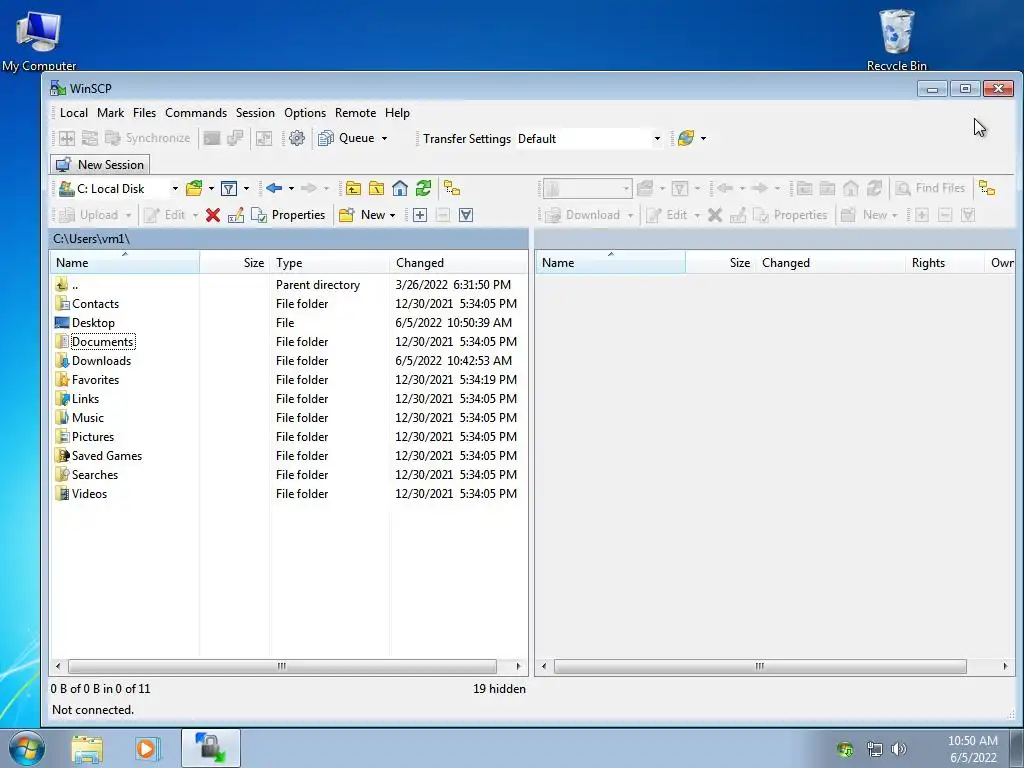Toggle local directory tree icon
This screenshot has width=1024, height=768.
click(x=452, y=189)
